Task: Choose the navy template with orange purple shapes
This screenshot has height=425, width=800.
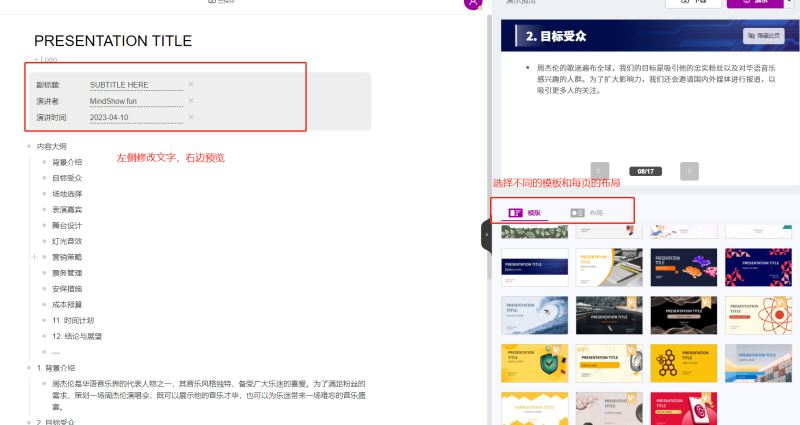Action: click(x=684, y=267)
